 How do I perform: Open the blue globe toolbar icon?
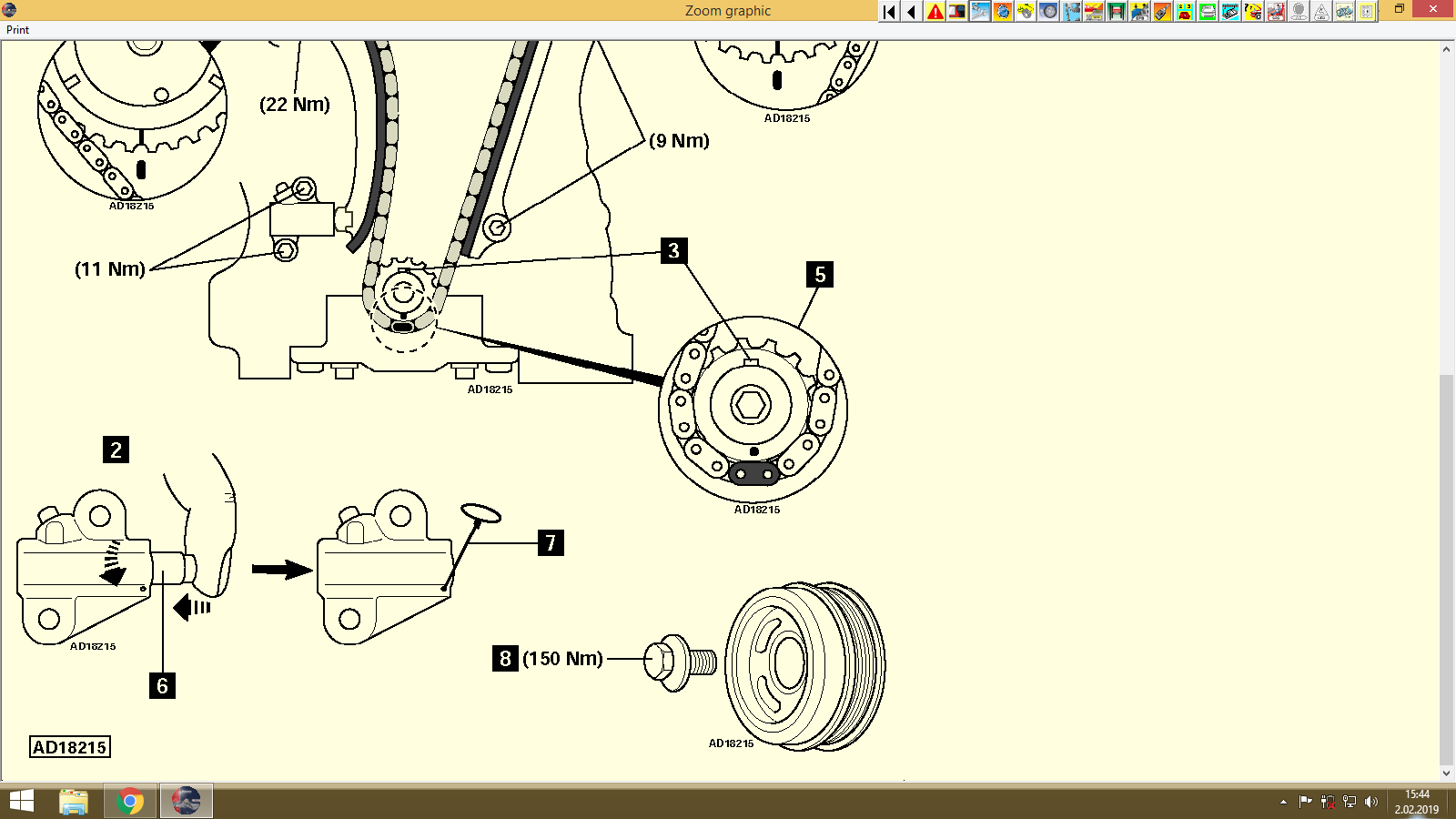click(1003, 11)
